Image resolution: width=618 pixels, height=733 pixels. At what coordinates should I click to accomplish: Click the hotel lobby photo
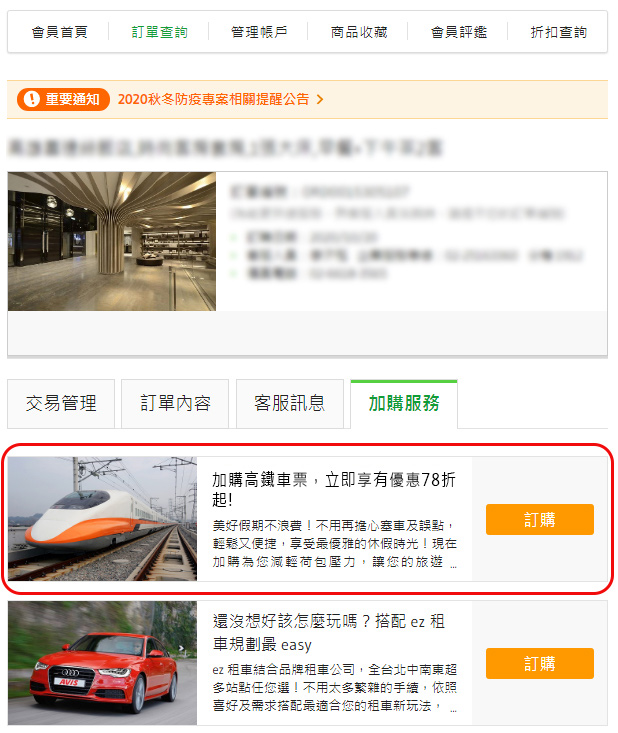(x=112, y=241)
